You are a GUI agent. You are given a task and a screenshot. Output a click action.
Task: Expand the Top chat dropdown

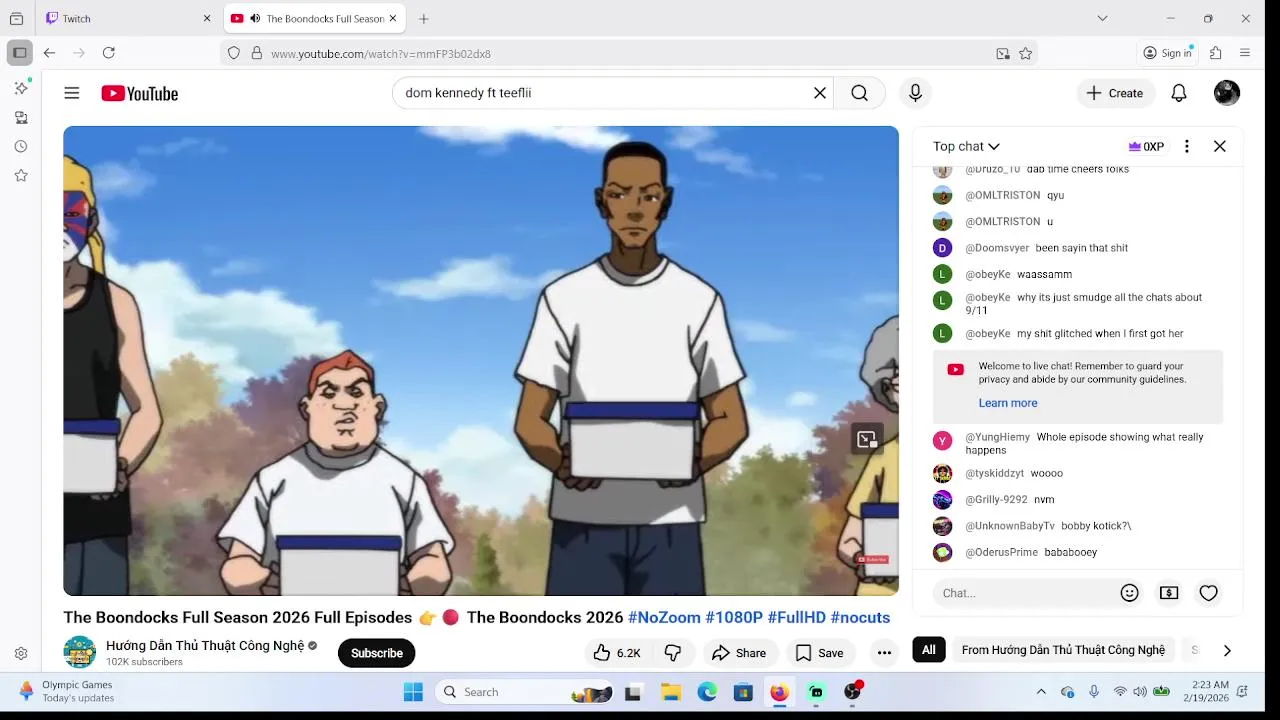tap(966, 146)
